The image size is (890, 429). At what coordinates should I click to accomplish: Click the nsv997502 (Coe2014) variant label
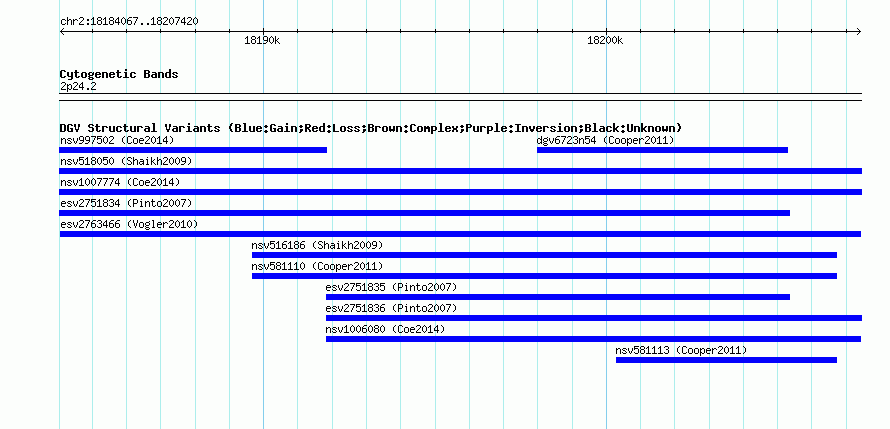coord(117,140)
